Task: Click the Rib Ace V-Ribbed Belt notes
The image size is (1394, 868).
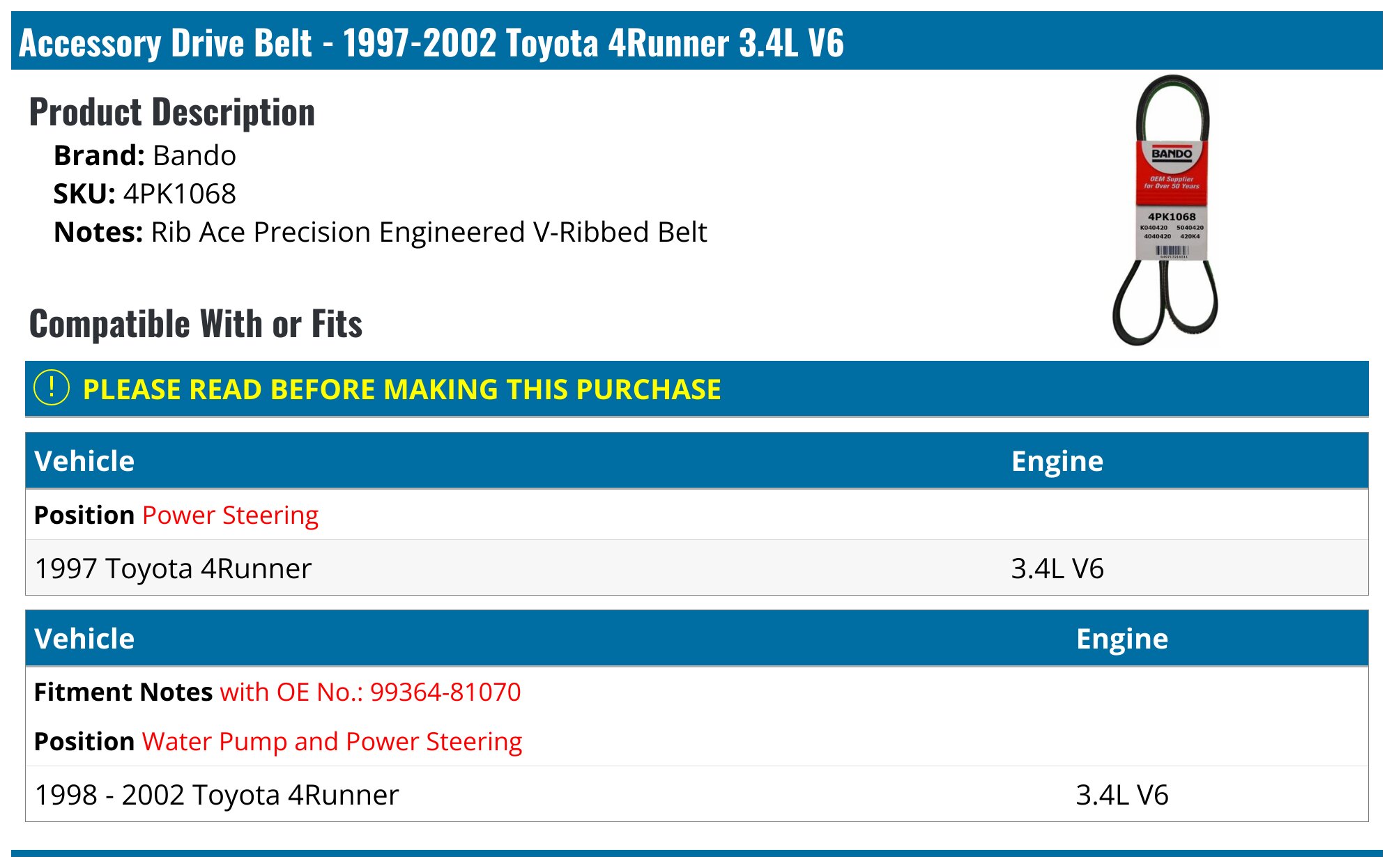Action: coord(429,232)
